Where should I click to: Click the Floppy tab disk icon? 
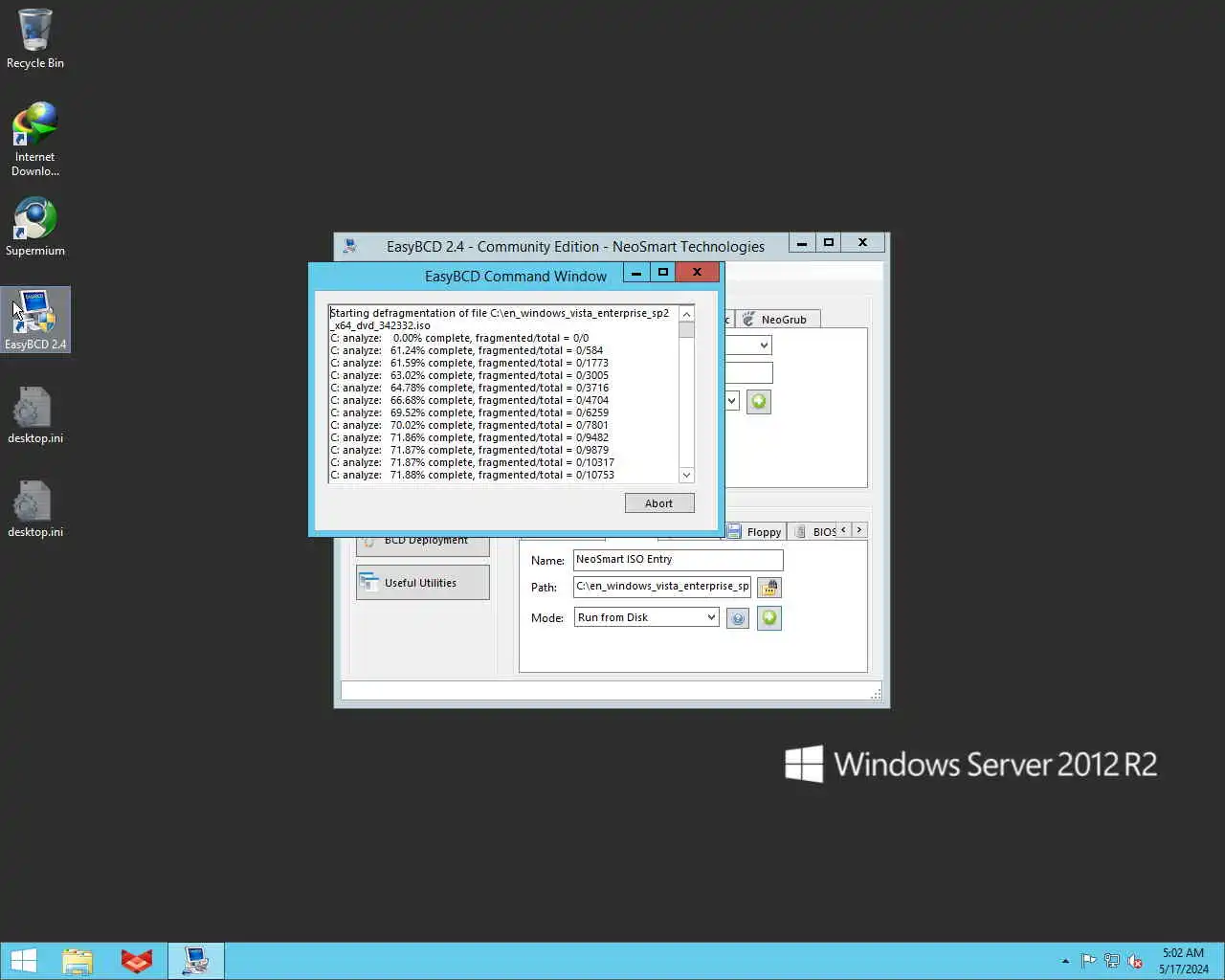tap(734, 531)
